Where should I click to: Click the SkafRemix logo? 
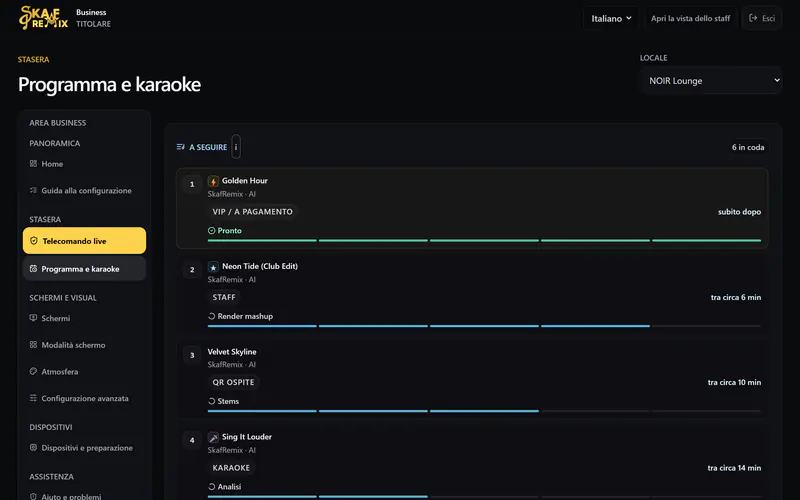(43, 18)
